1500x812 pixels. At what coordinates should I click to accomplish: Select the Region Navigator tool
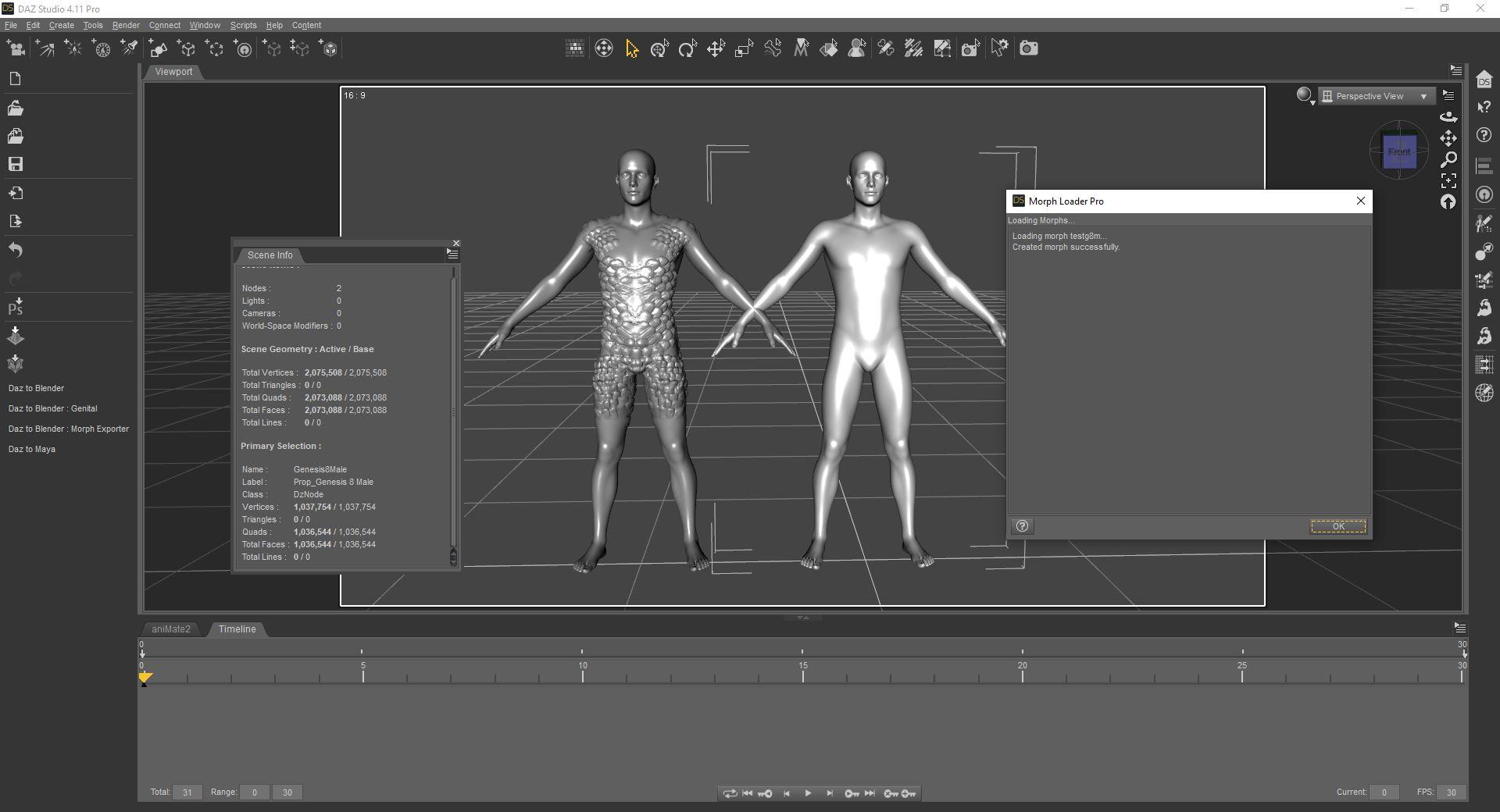[x=857, y=49]
